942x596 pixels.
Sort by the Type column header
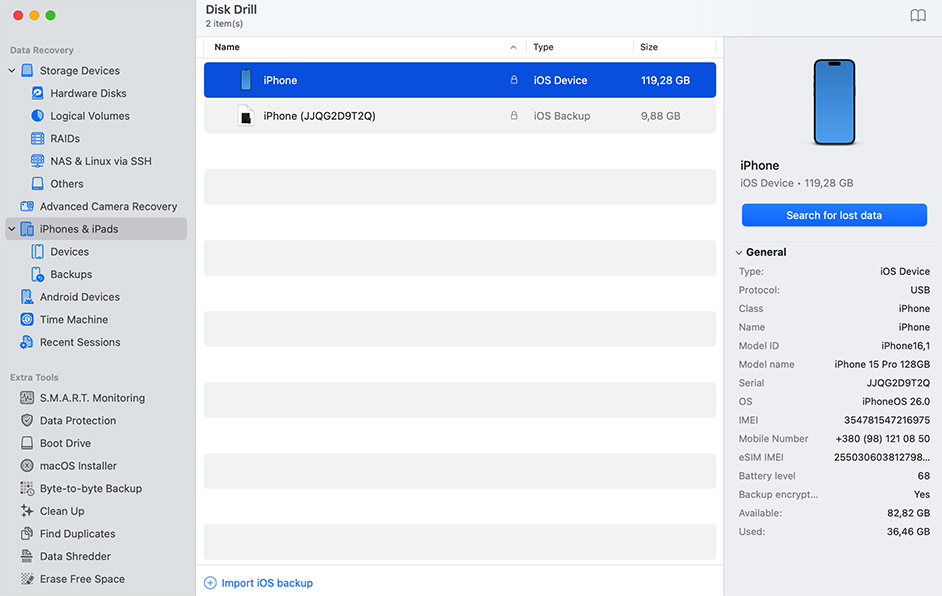tap(543, 47)
